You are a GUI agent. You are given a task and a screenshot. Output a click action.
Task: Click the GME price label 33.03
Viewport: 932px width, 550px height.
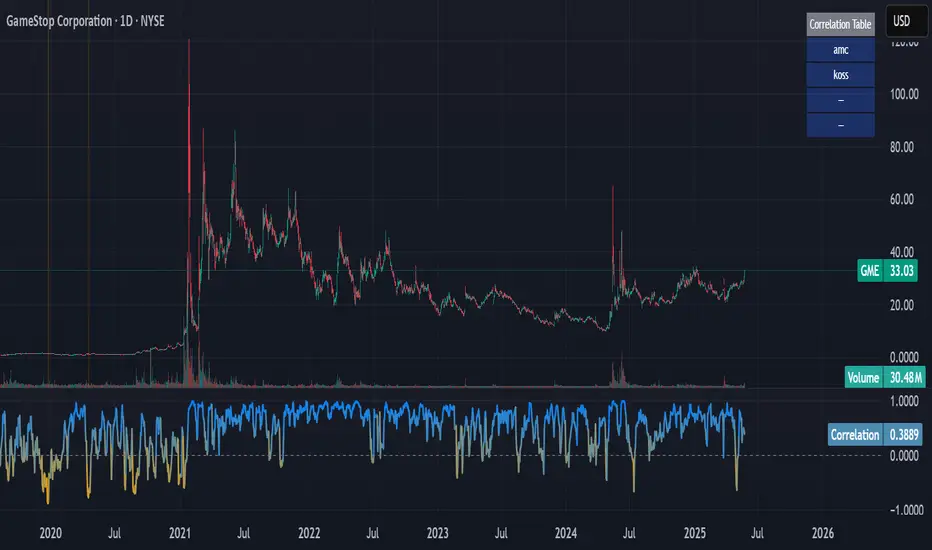click(x=887, y=271)
